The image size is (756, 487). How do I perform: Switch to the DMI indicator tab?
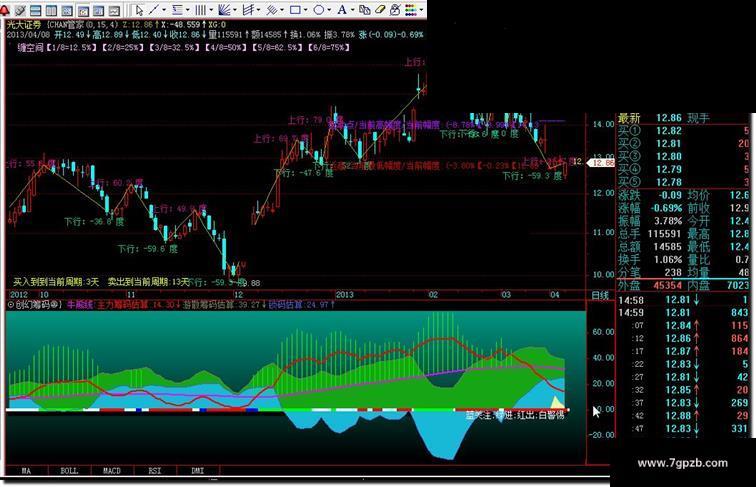[x=198, y=471]
